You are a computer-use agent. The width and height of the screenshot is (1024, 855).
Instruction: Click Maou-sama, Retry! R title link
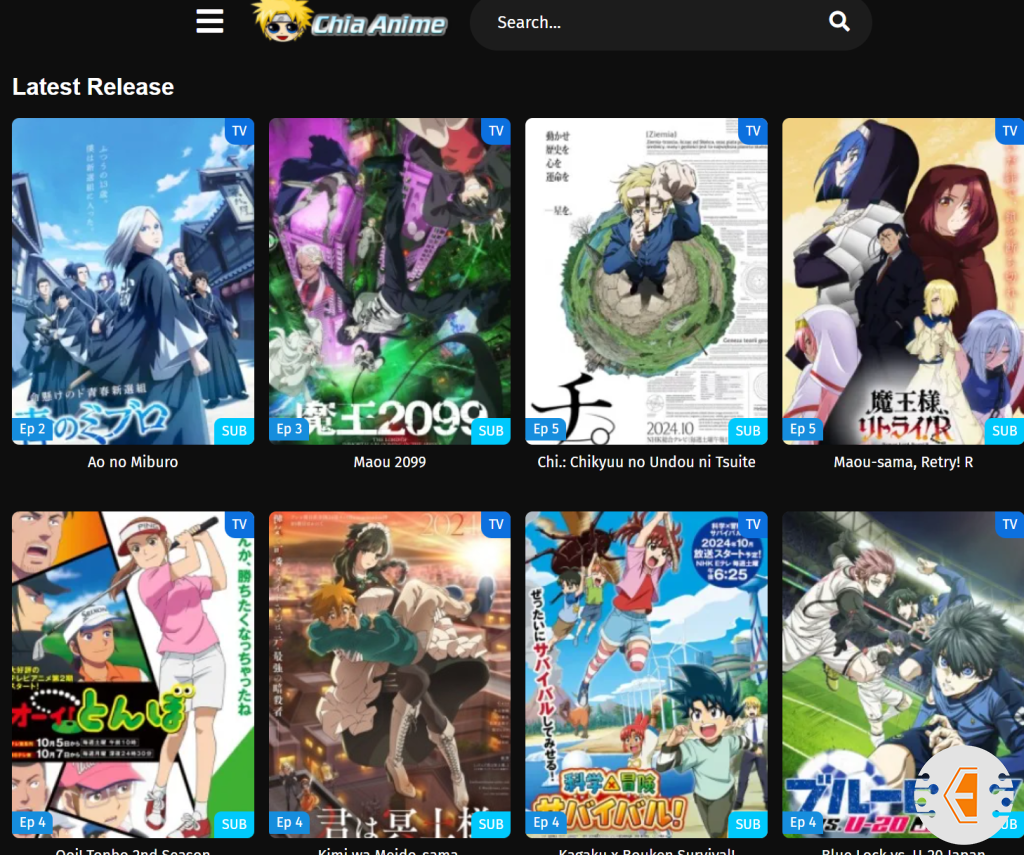tap(902, 462)
